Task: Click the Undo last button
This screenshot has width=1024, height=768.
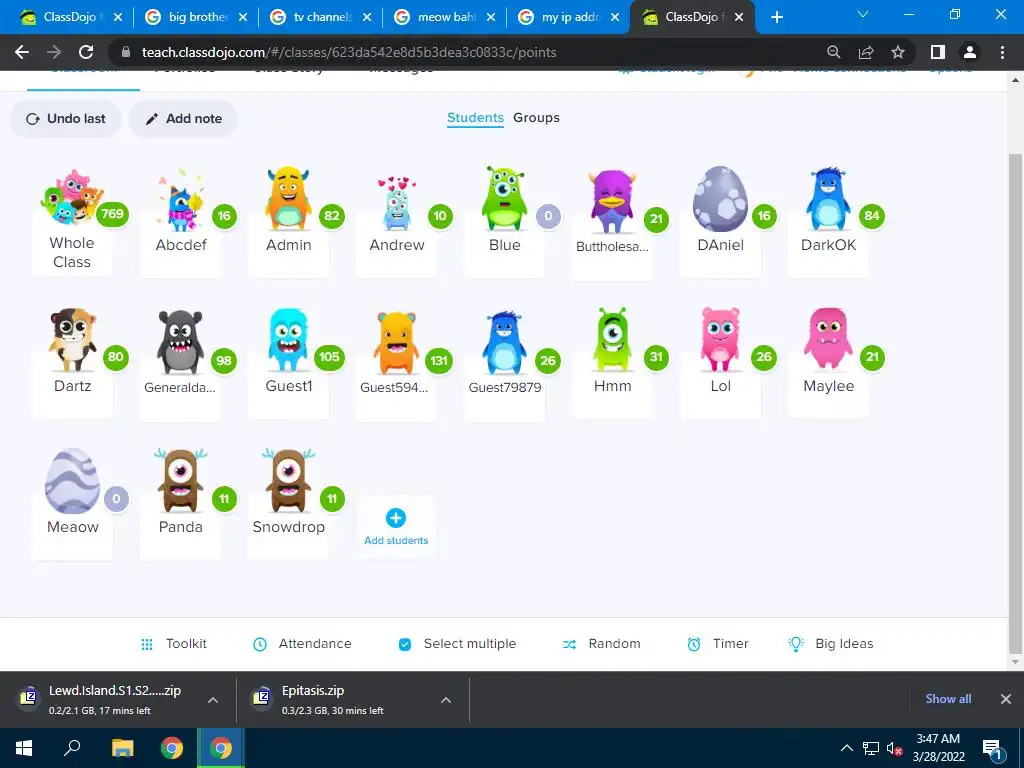Action: [65, 119]
